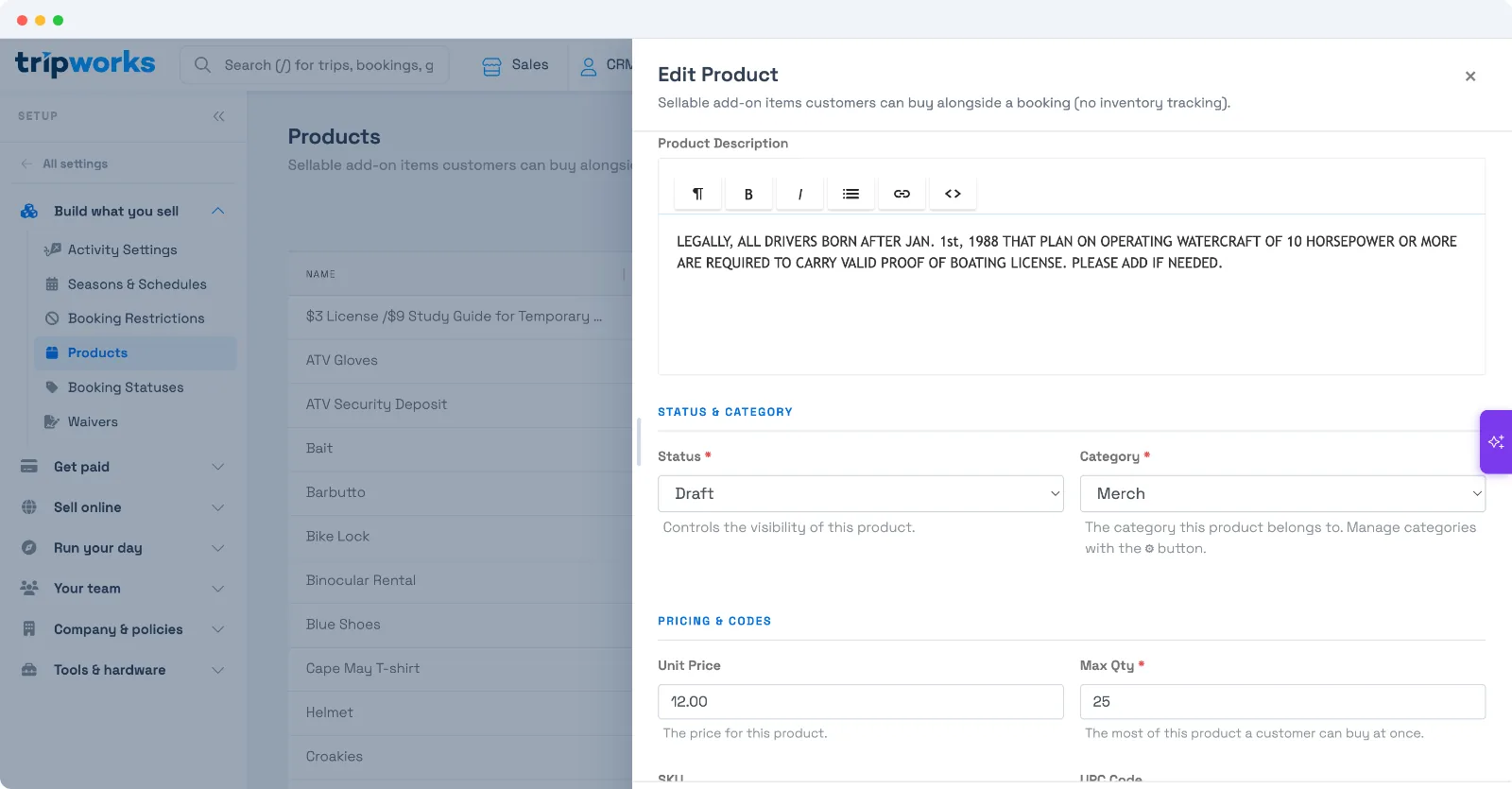This screenshot has width=1512, height=789.
Task: Toggle italic formatting in description editor
Action: point(799,194)
